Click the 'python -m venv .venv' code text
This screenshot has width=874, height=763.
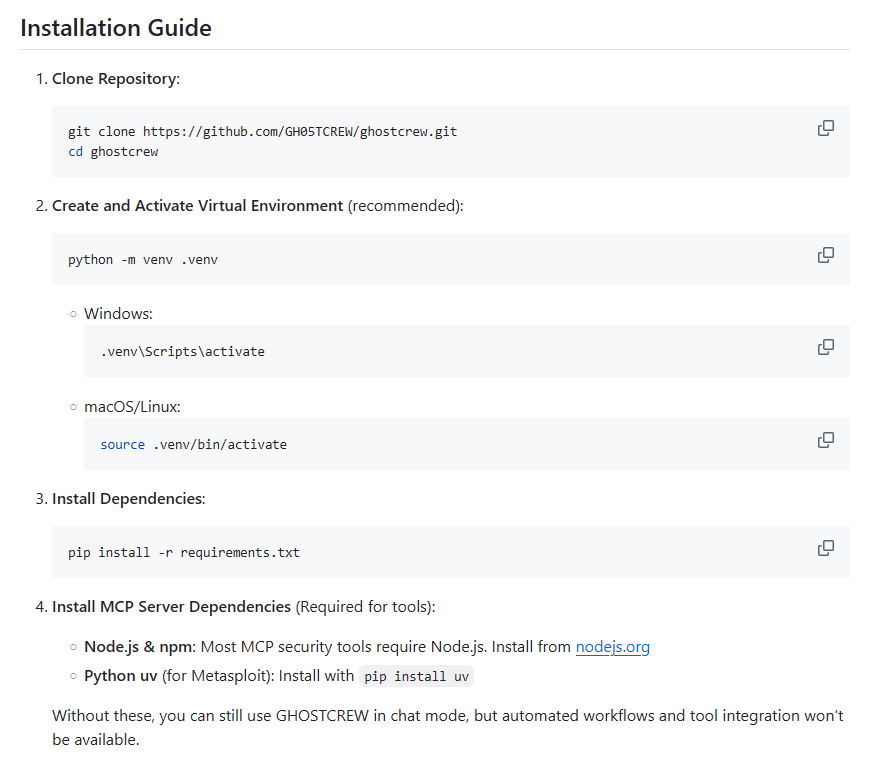coord(143,260)
